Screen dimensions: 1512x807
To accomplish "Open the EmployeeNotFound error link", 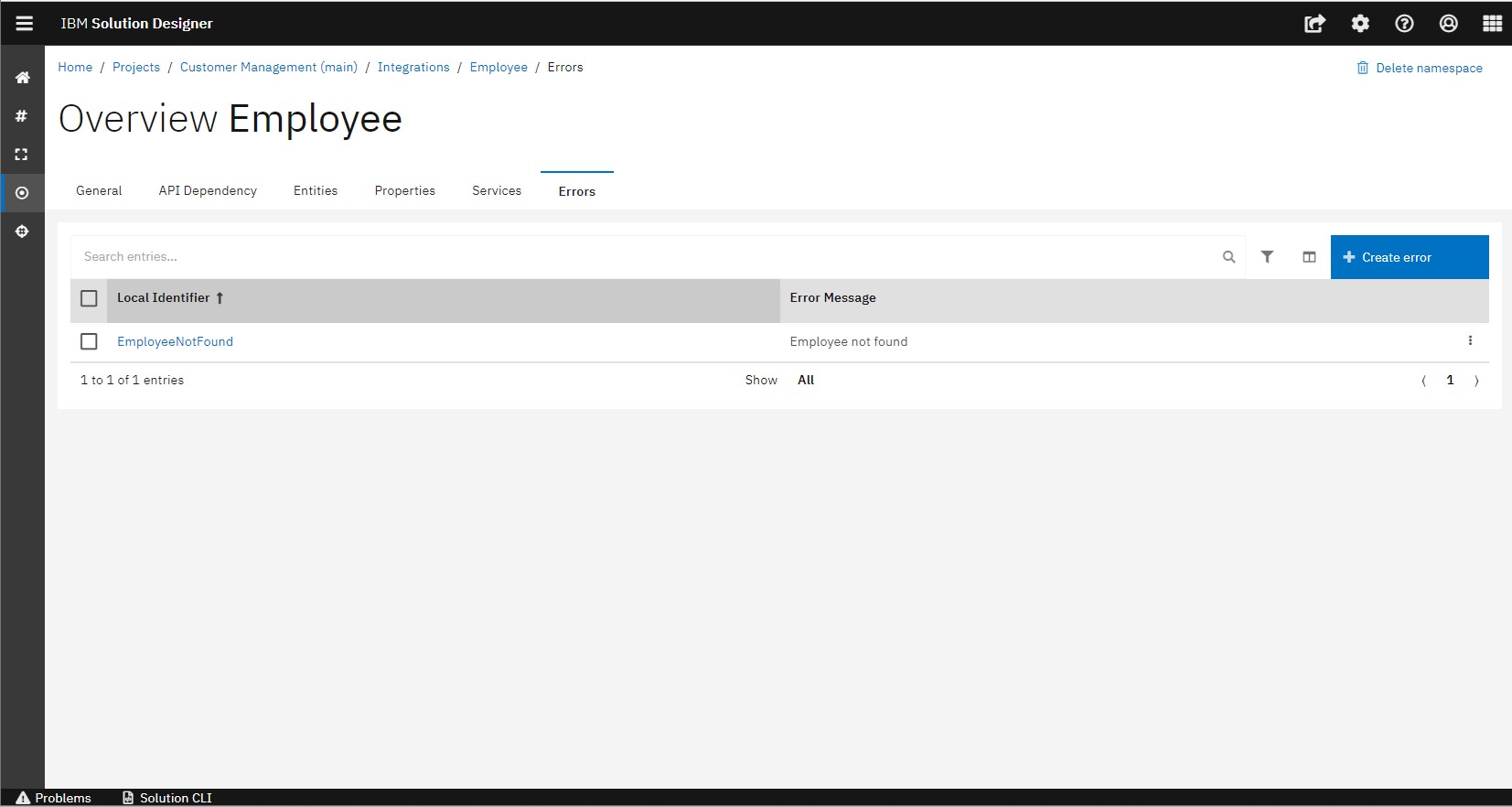I will point(175,341).
